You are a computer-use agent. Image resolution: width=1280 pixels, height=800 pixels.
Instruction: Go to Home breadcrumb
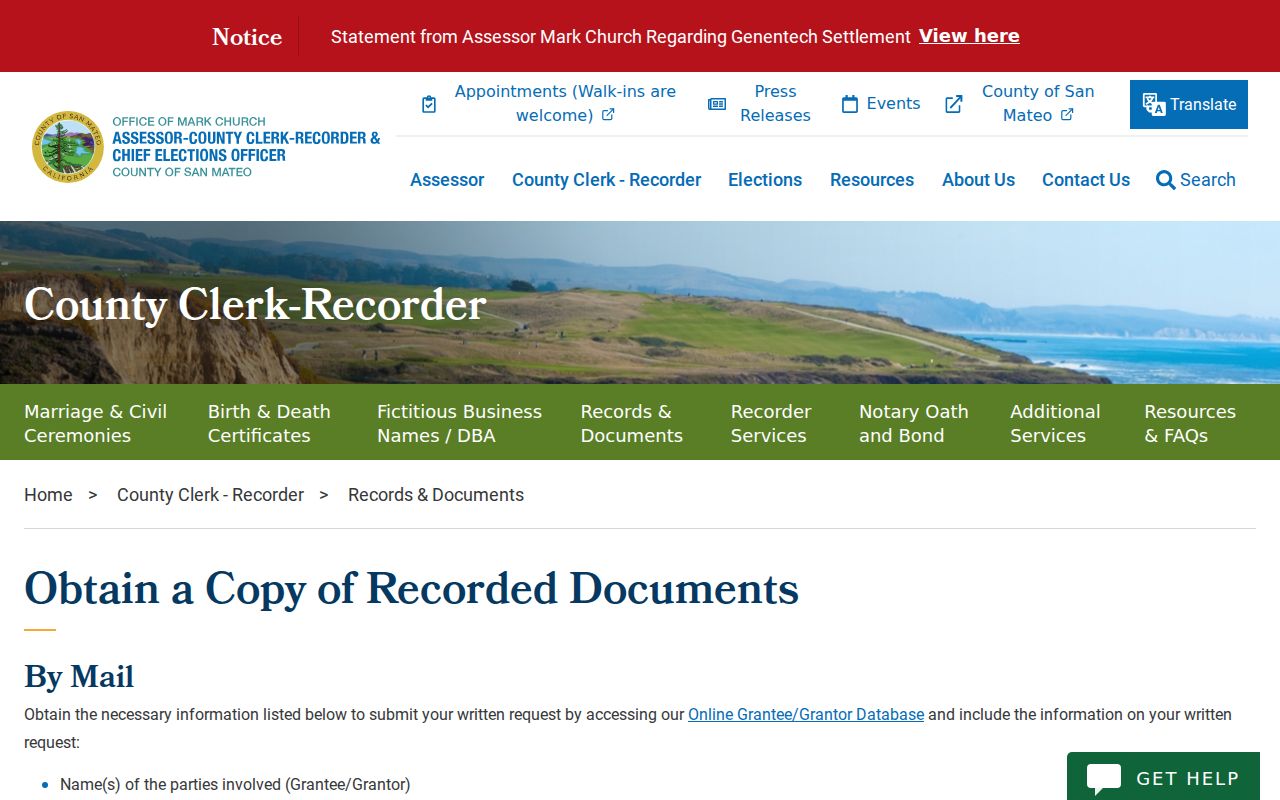tap(48, 495)
